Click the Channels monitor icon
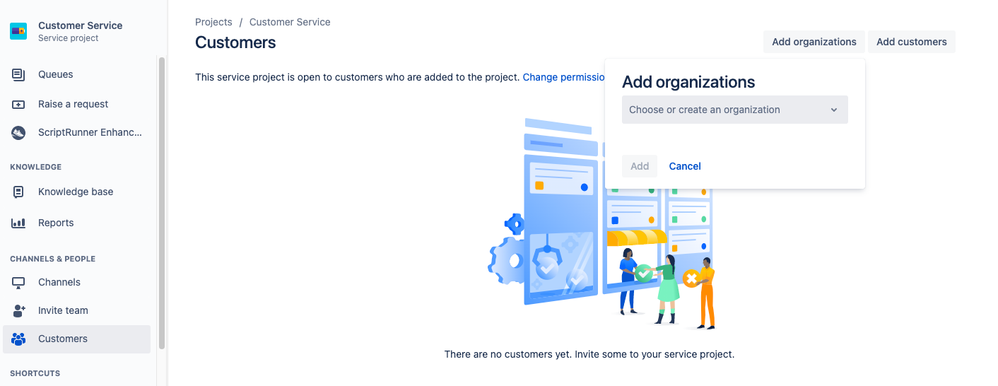The image size is (998, 386). tap(18, 282)
